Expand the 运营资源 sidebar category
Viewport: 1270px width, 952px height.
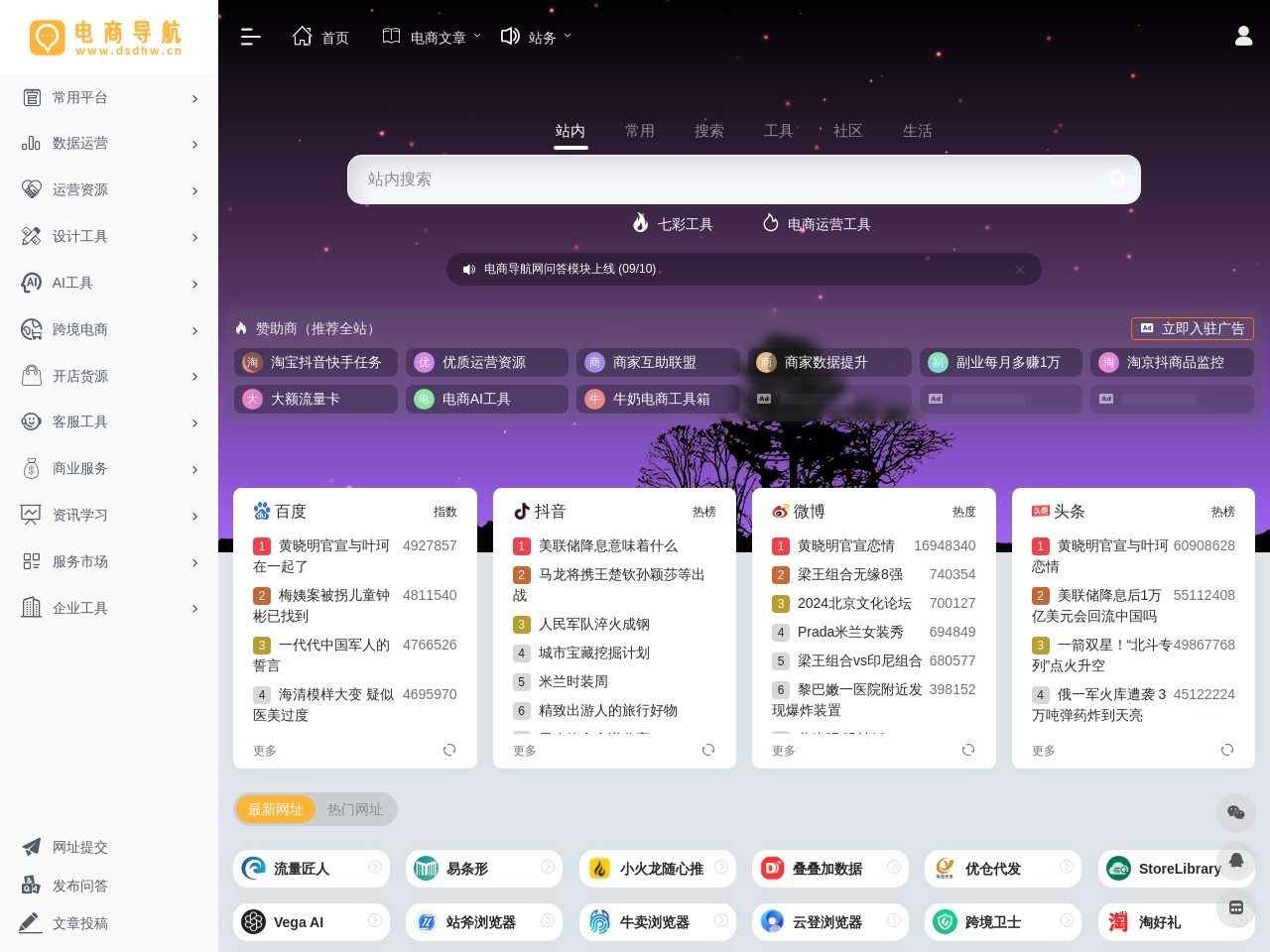[x=109, y=190]
